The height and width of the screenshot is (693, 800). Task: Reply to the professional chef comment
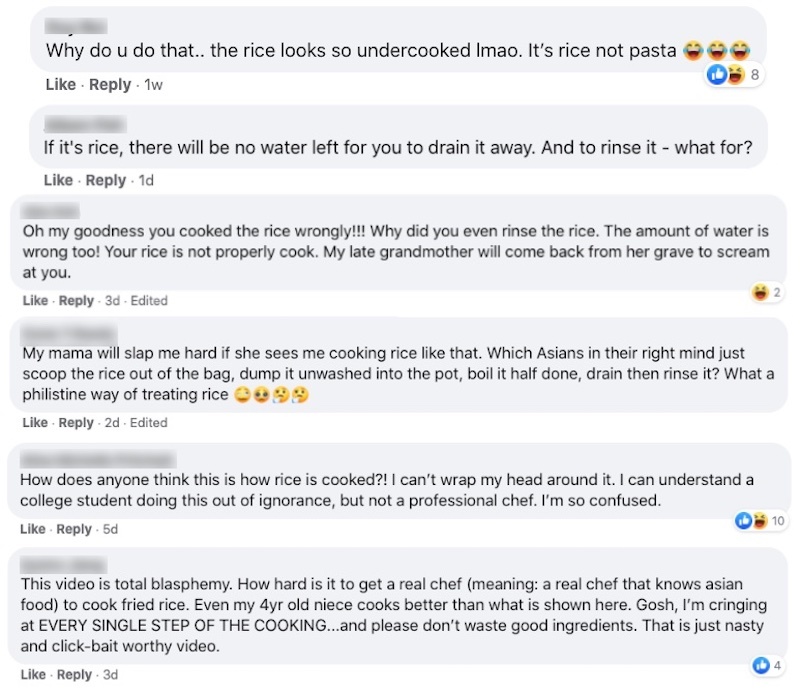point(74,529)
